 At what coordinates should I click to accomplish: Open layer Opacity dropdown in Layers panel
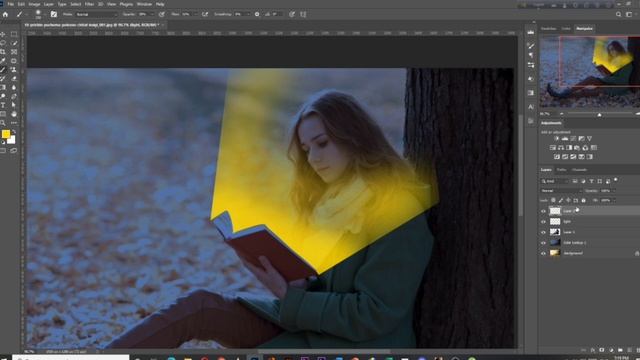pyautogui.click(x=613, y=191)
